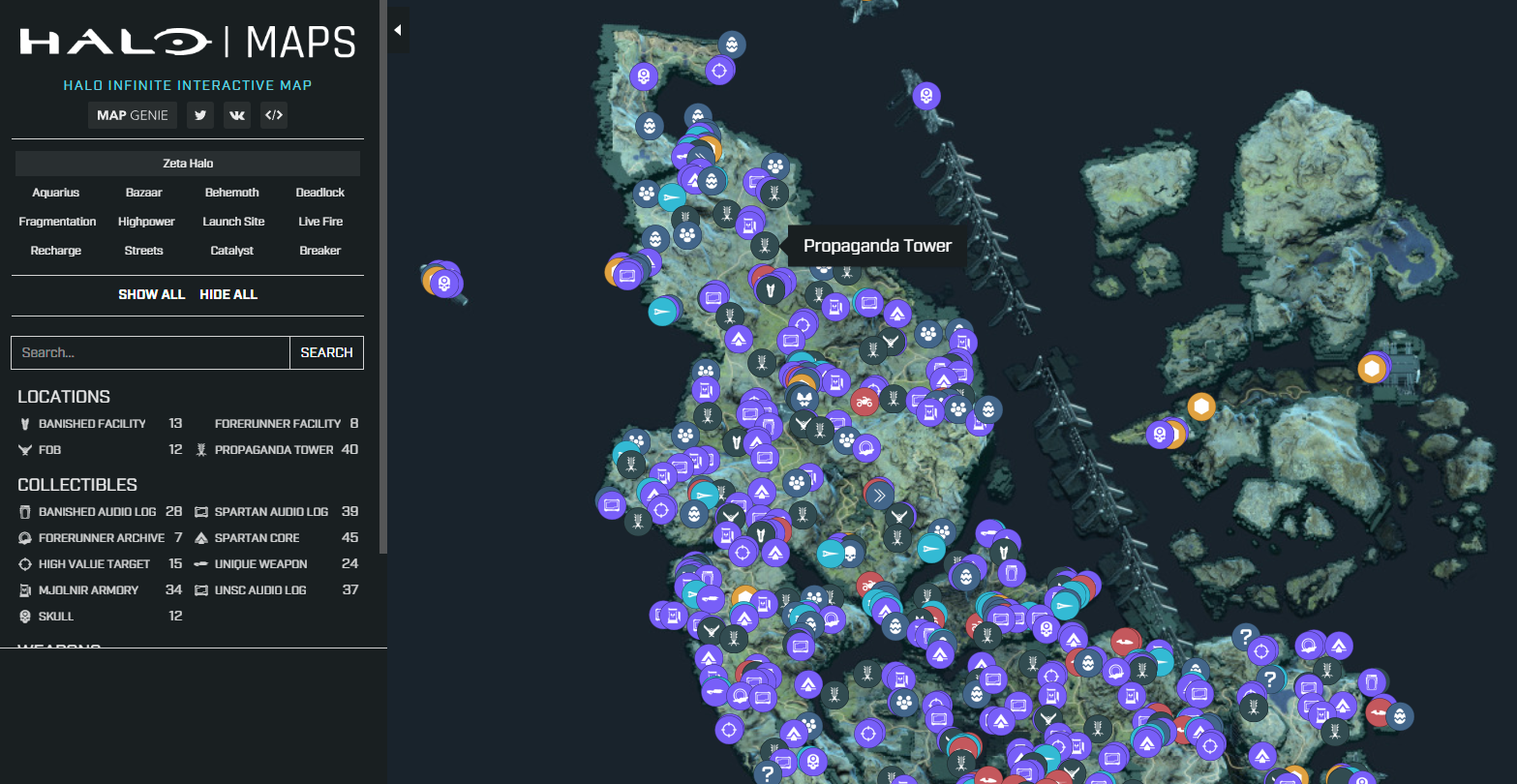Open the Highpower map
The image size is (1517, 784).
(146, 222)
